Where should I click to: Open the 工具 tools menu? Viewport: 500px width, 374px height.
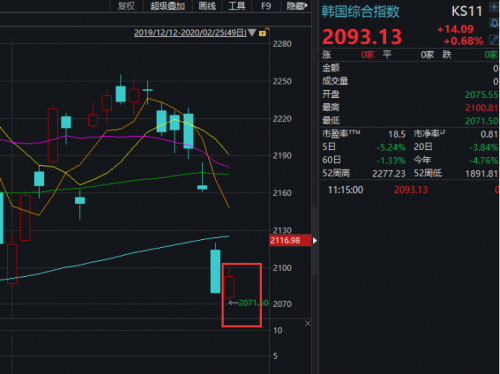[237, 6]
